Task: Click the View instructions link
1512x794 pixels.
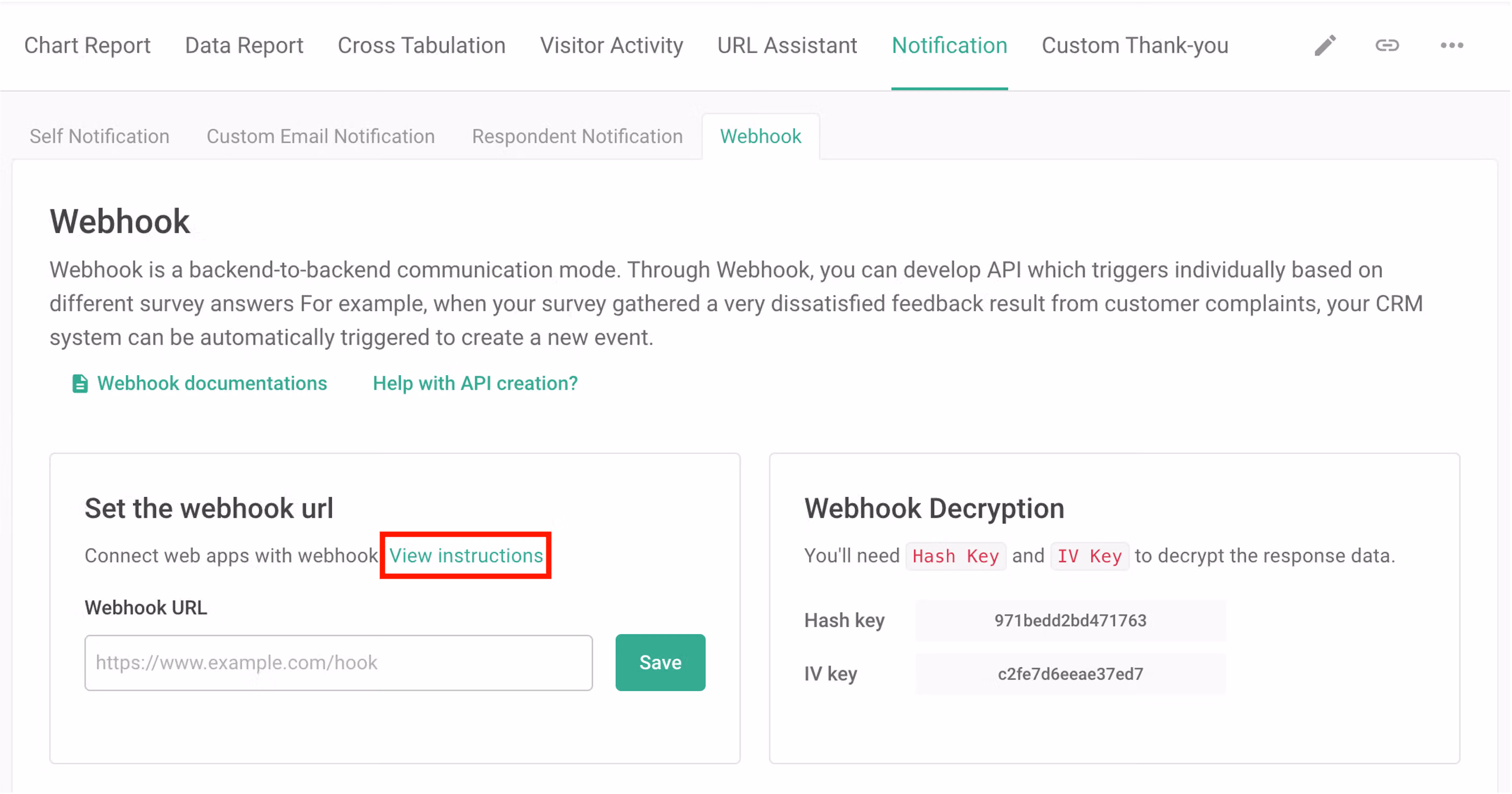Action: pyautogui.click(x=466, y=555)
